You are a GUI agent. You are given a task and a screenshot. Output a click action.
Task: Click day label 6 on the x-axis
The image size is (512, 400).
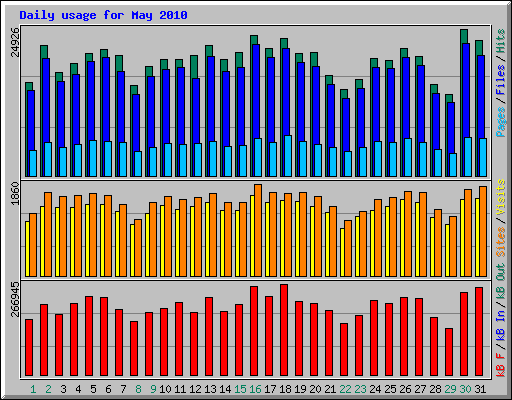click(x=108, y=389)
